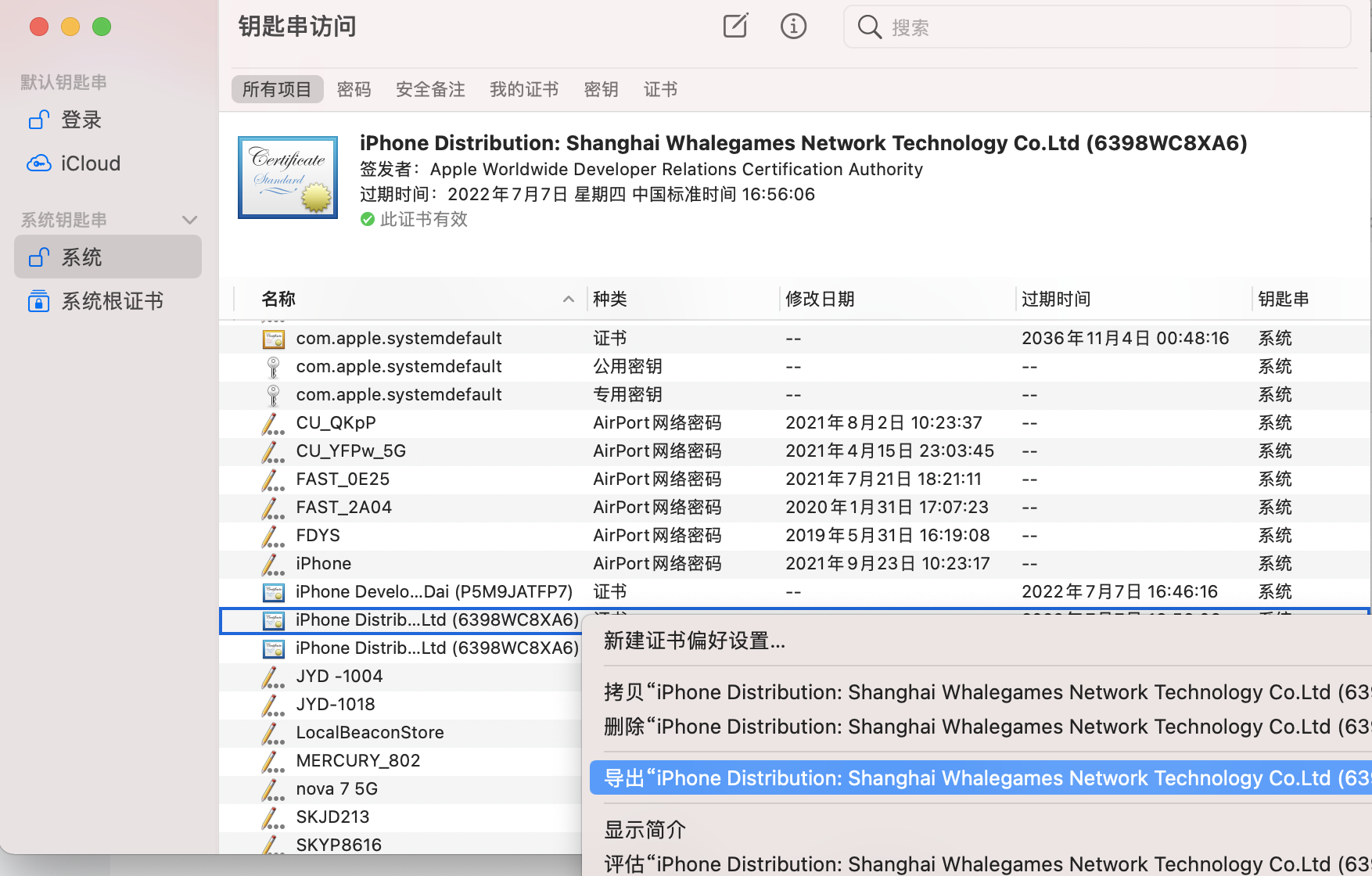Image resolution: width=1372 pixels, height=876 pixels.
Task: Sort by the 种类 column header
Action: click(610, 299)
